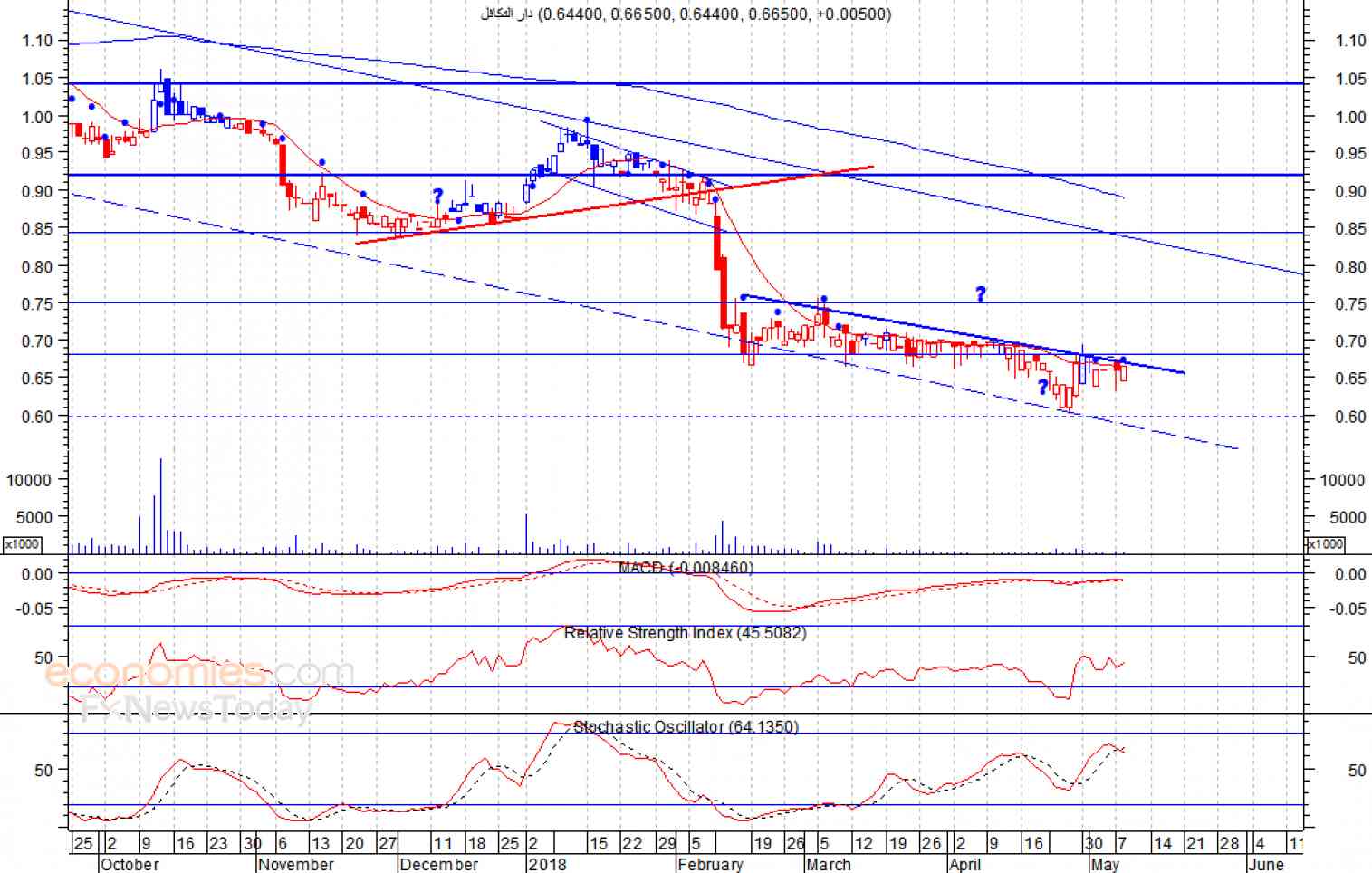The height and width of the screenshot is (873, 1372).
Task: Click the date label 14 in May
Action: (x=1163, y=843)
